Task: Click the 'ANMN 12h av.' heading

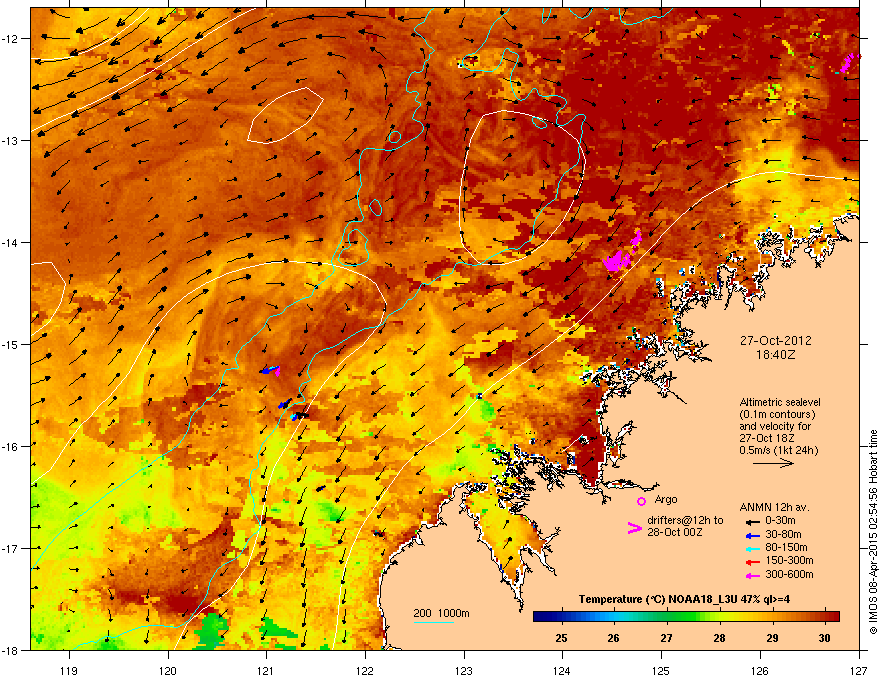Action: pyautogui.click(x=774, y=507)
